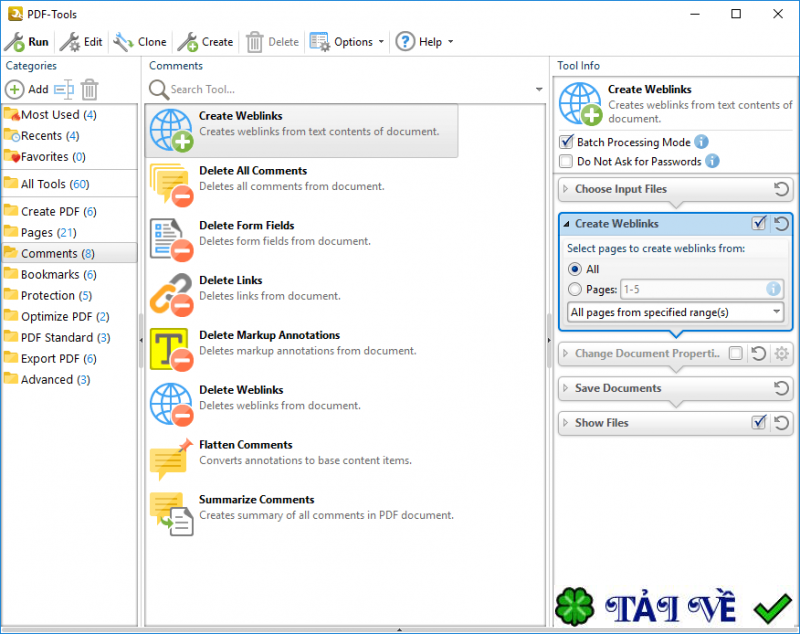800x634 pixels.
Task: Expand the Choose Input Files step
Action: 565,189
